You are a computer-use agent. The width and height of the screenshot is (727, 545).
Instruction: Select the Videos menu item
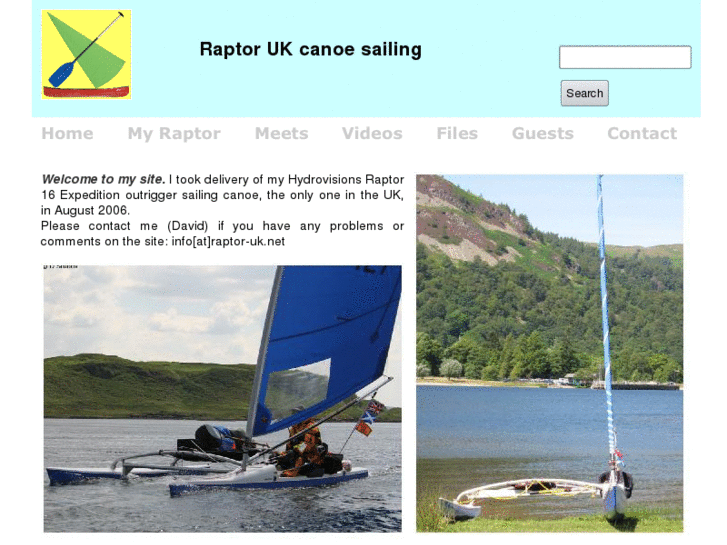pos(372,134)
